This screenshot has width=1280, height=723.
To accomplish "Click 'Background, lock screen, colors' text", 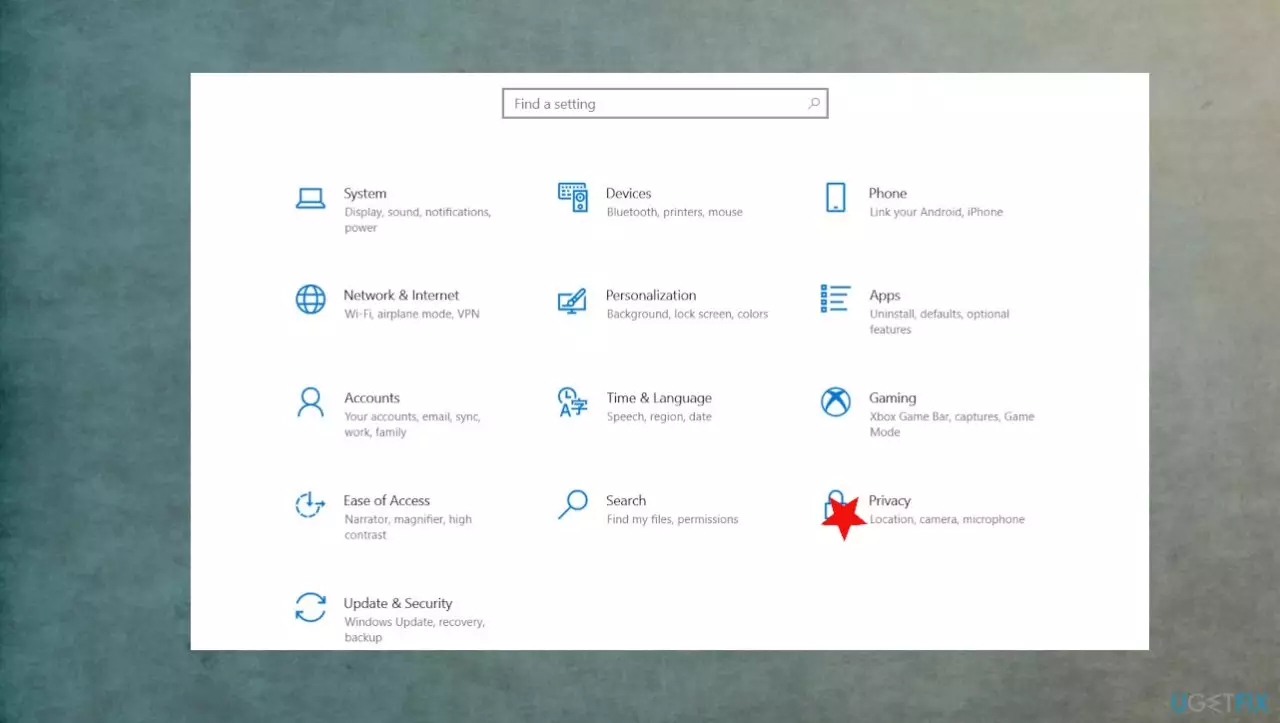I will click(687, 314).
